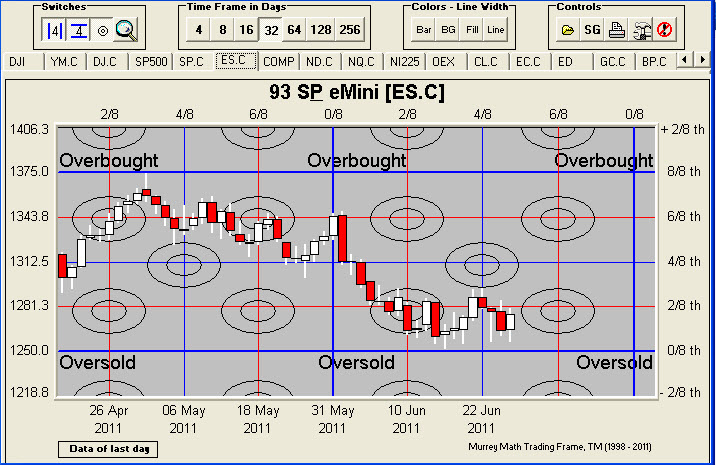Viewport: 716px width, 465px height.
Task: Set time frame to 16 days
Action: 247,30
